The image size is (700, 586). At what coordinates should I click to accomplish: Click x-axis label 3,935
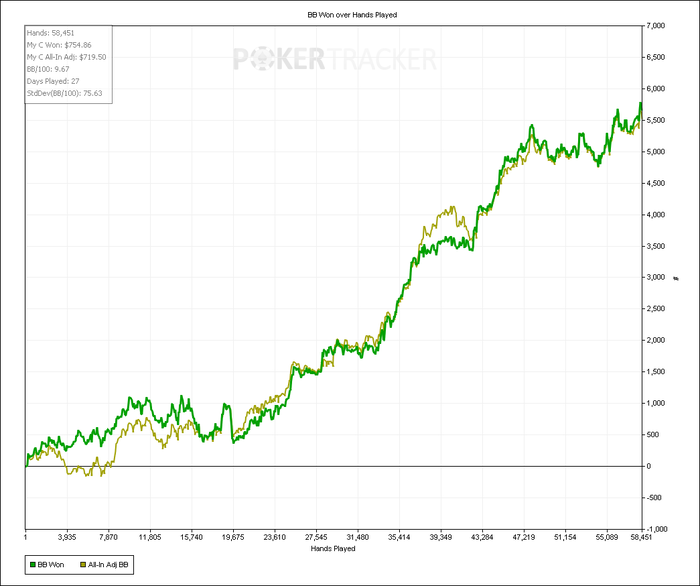point(67,537)
